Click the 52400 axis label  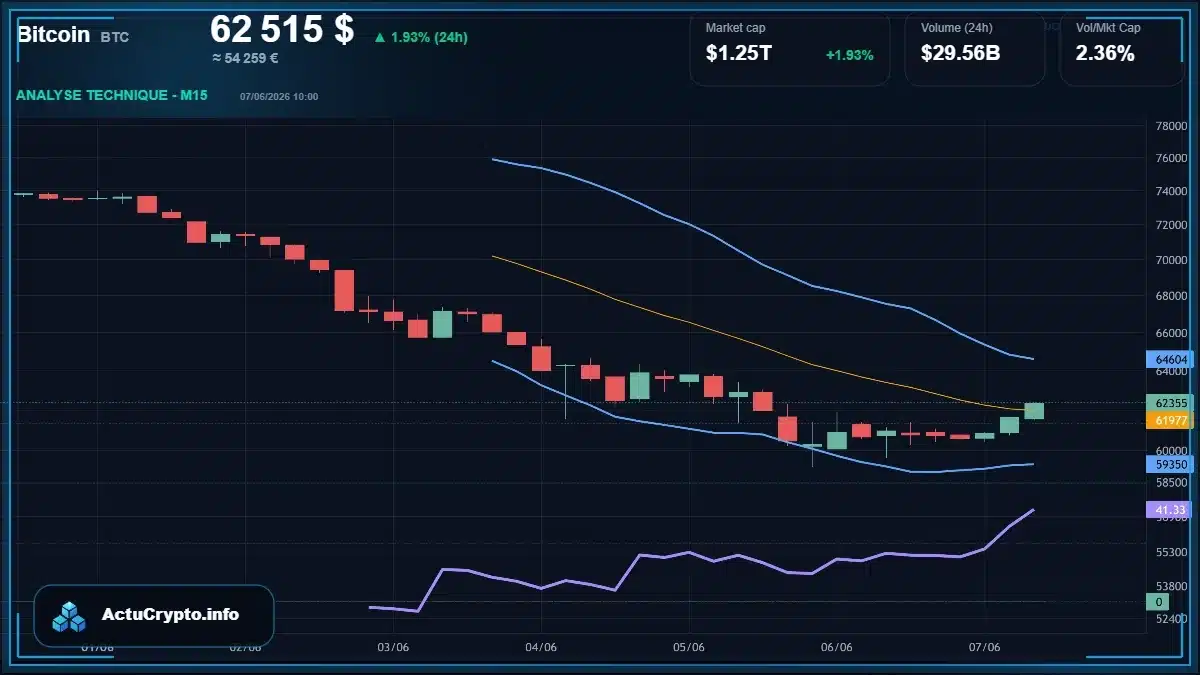pyautogui.click(x=1171, y=619)
